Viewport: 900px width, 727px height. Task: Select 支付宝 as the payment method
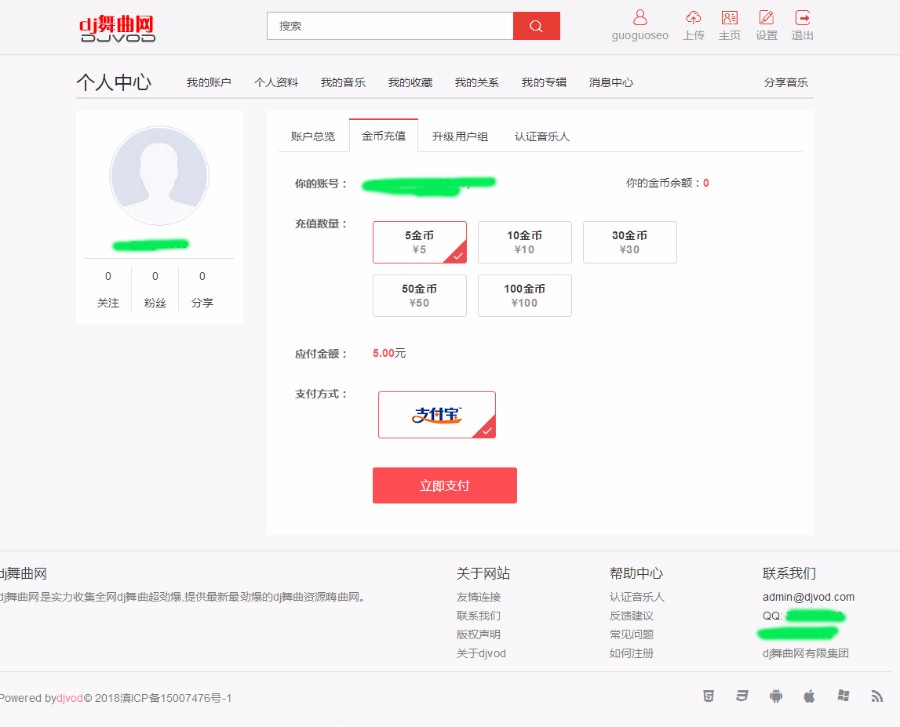click(x=437, y=414)
